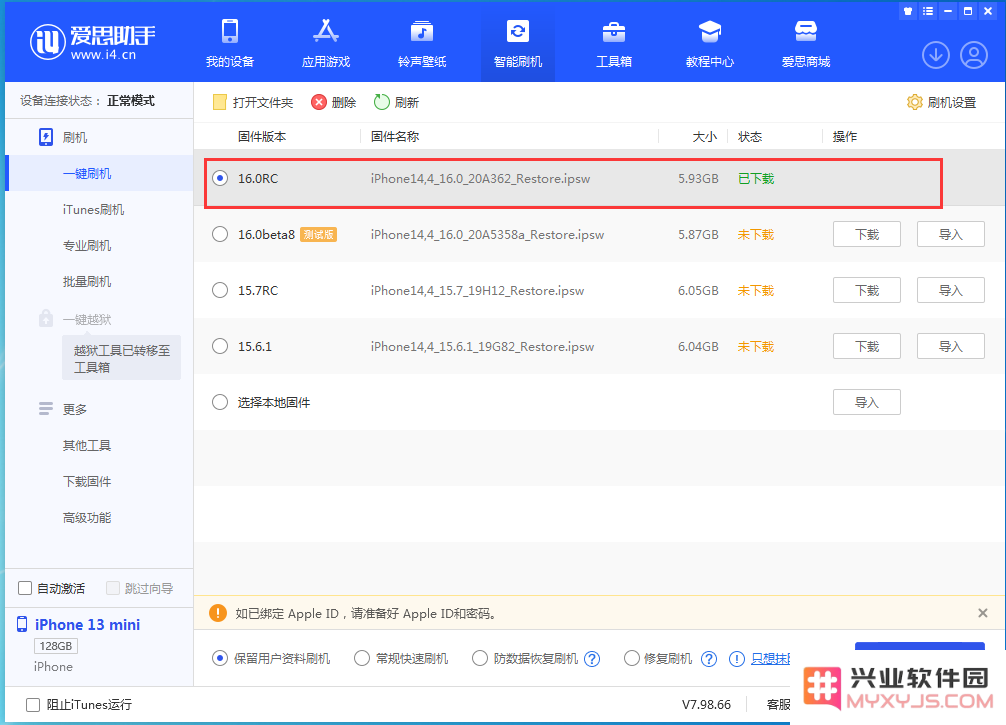Select 批量刷机 in the sidebar

[87, 281]
